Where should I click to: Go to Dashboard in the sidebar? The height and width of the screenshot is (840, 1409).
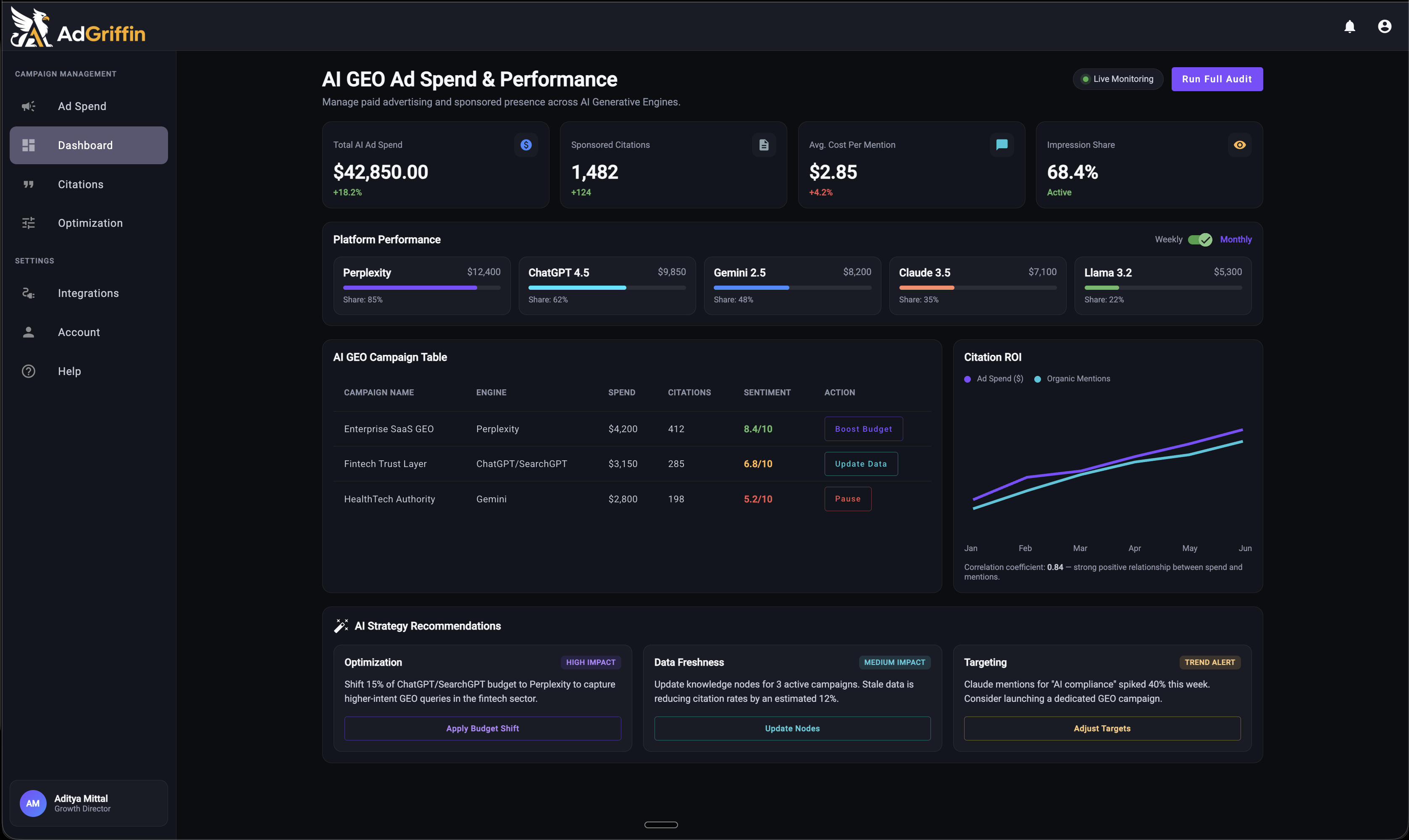point(89,145)
